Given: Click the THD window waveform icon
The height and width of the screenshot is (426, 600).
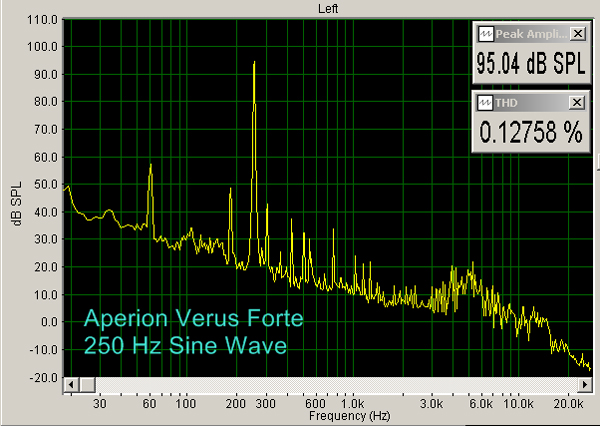Looking at the screenshot, I should point(485,103).
